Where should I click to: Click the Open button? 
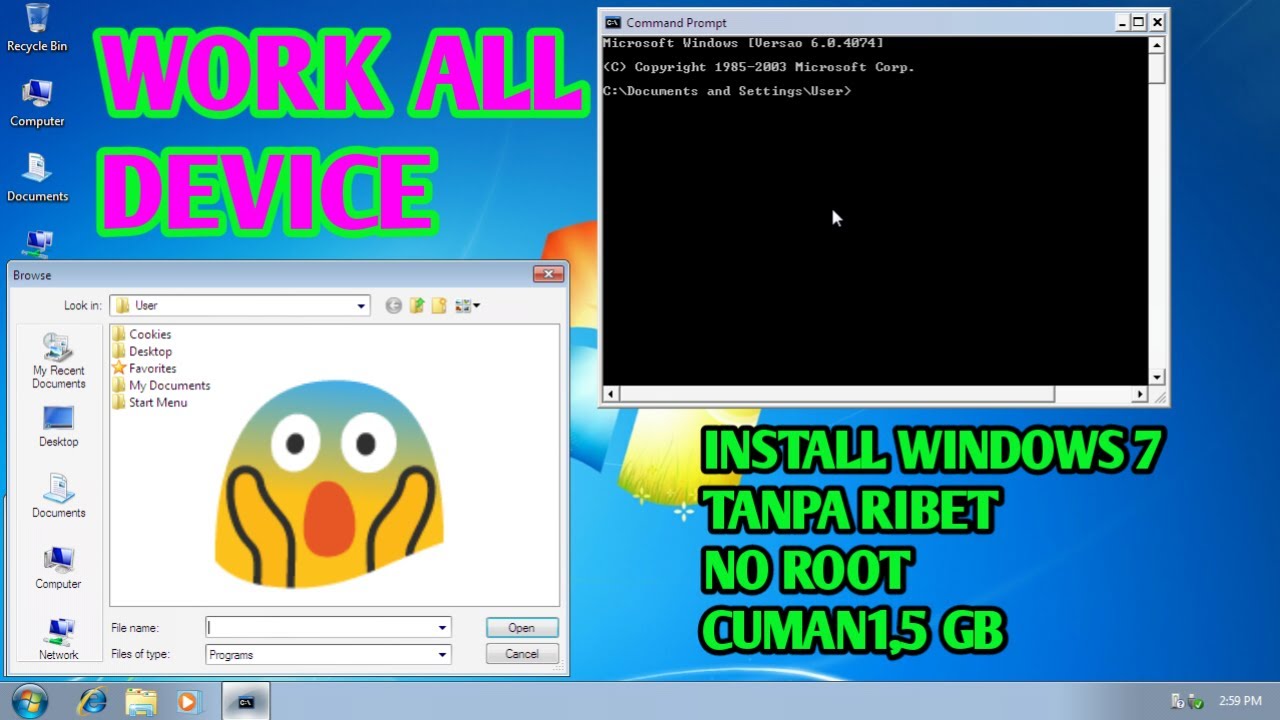[x=521, y=628]
